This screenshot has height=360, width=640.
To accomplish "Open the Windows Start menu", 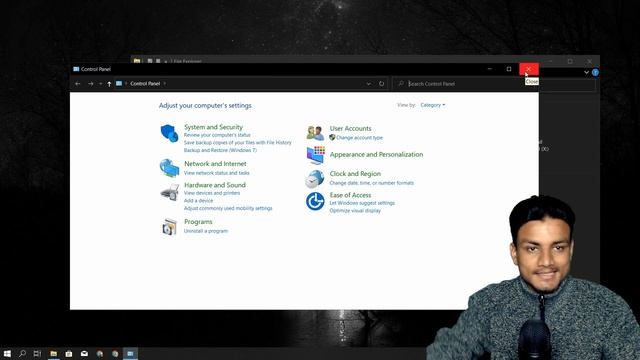I will [x=7, y=353].
